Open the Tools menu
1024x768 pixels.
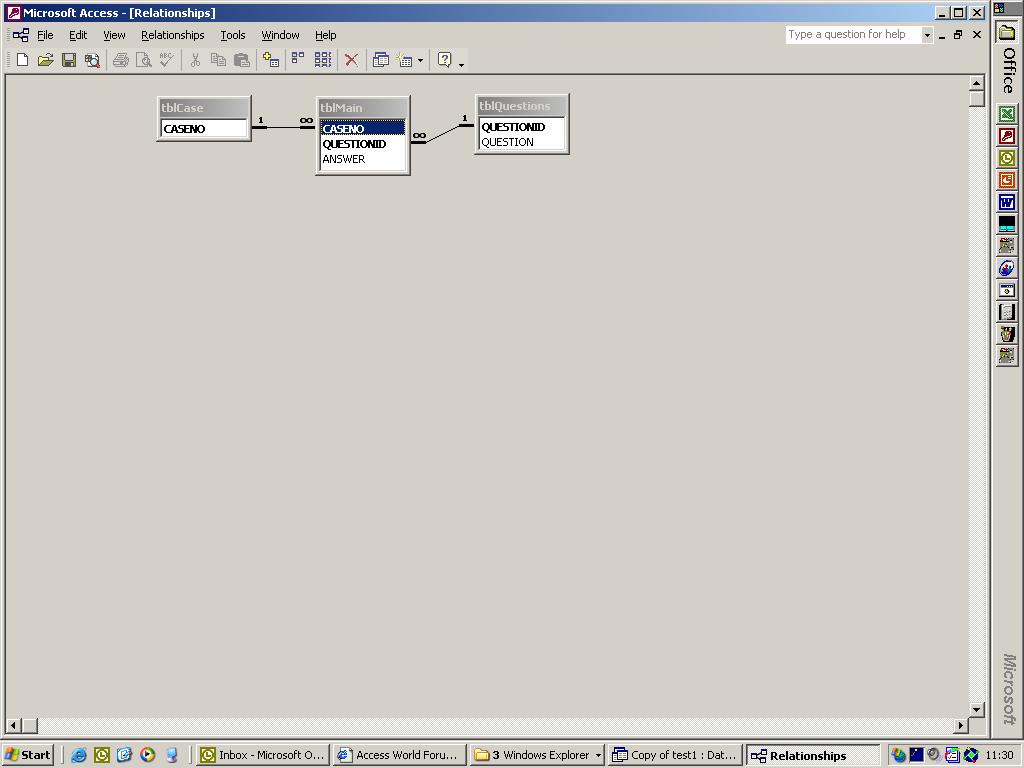232,35
